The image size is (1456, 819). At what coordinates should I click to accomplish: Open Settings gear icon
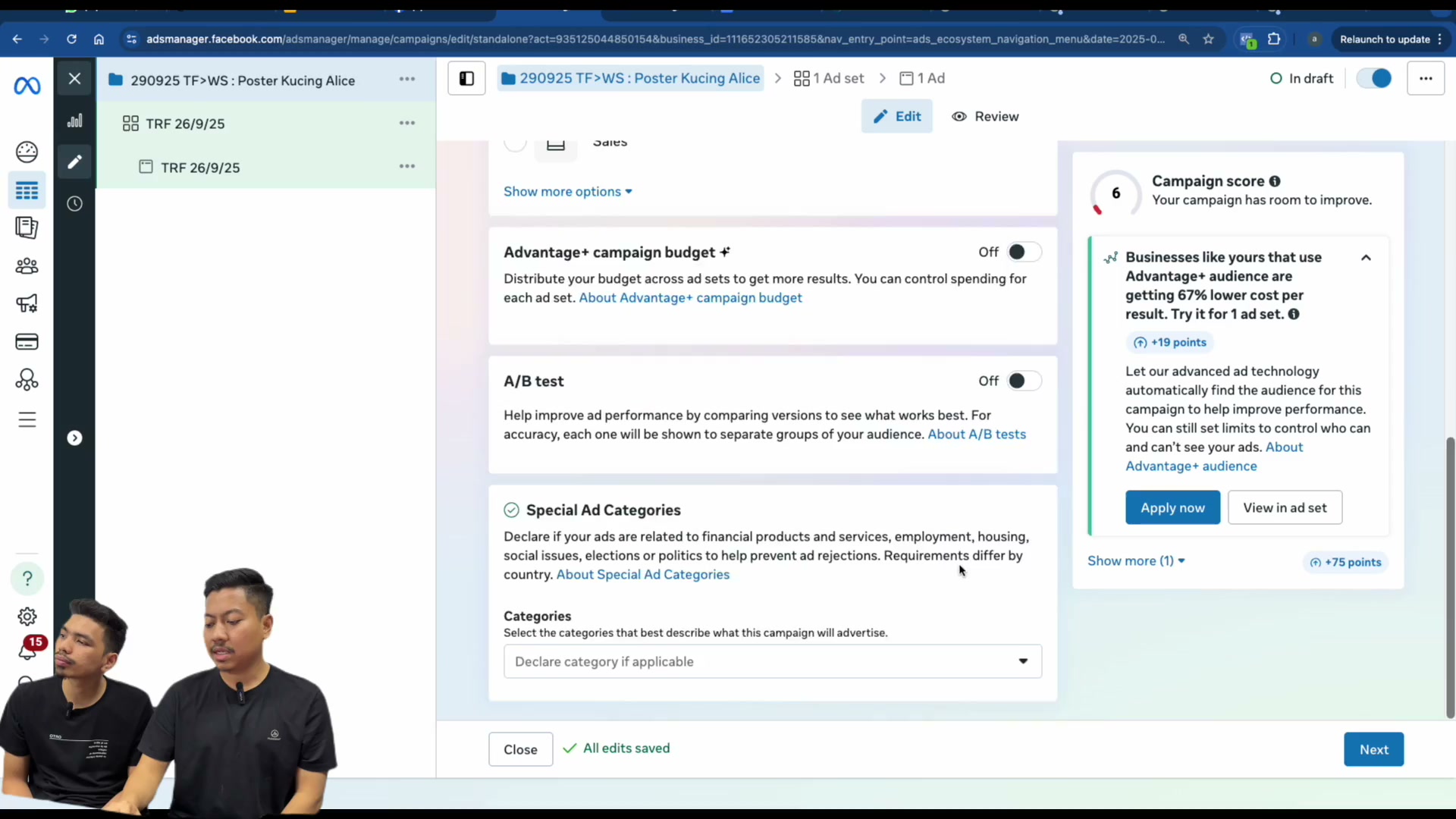coord(27,617)
